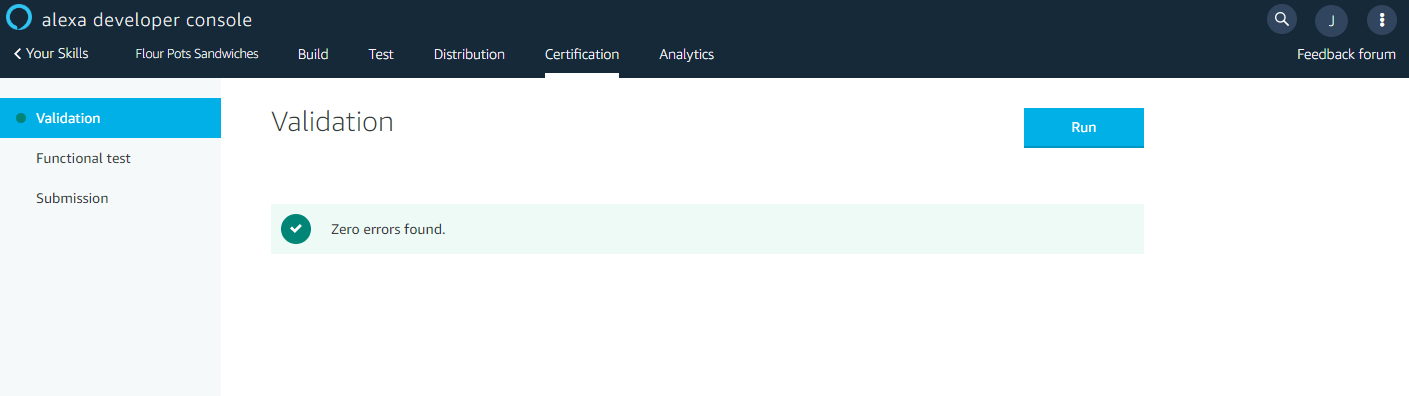Click the Zero errors found message banner

tap(707, 229)
